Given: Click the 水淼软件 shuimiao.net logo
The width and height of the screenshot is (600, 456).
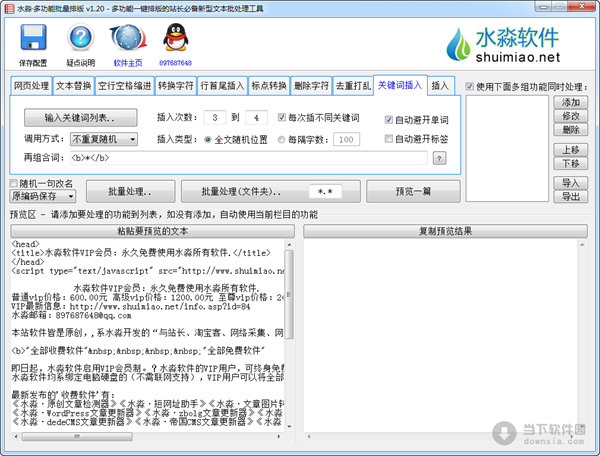Looking at the screenshot, I should click(503, 44).
